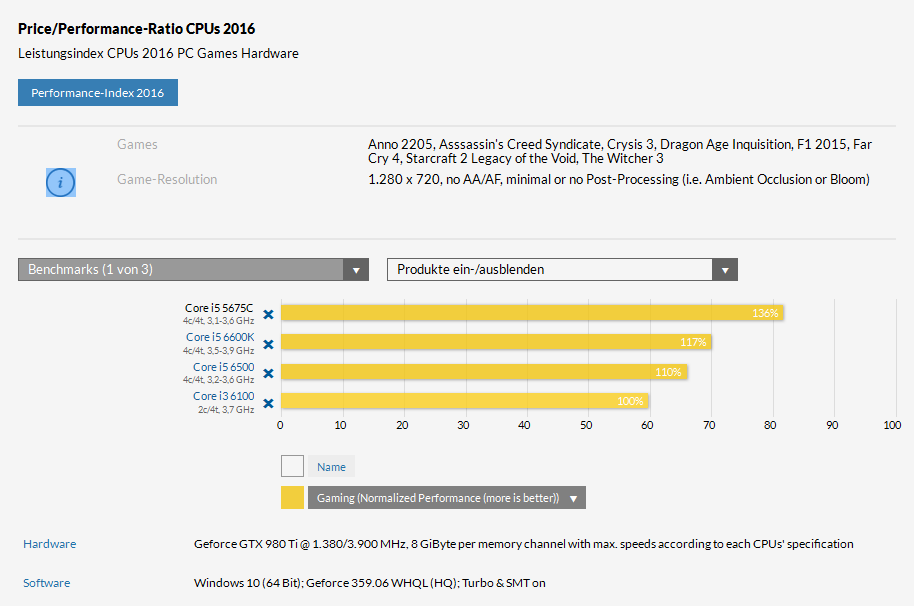This screenshot has width=915, height=606.
Task: Open the Produkte ein-/ausblenden dropdown
Action: [562, 270]
